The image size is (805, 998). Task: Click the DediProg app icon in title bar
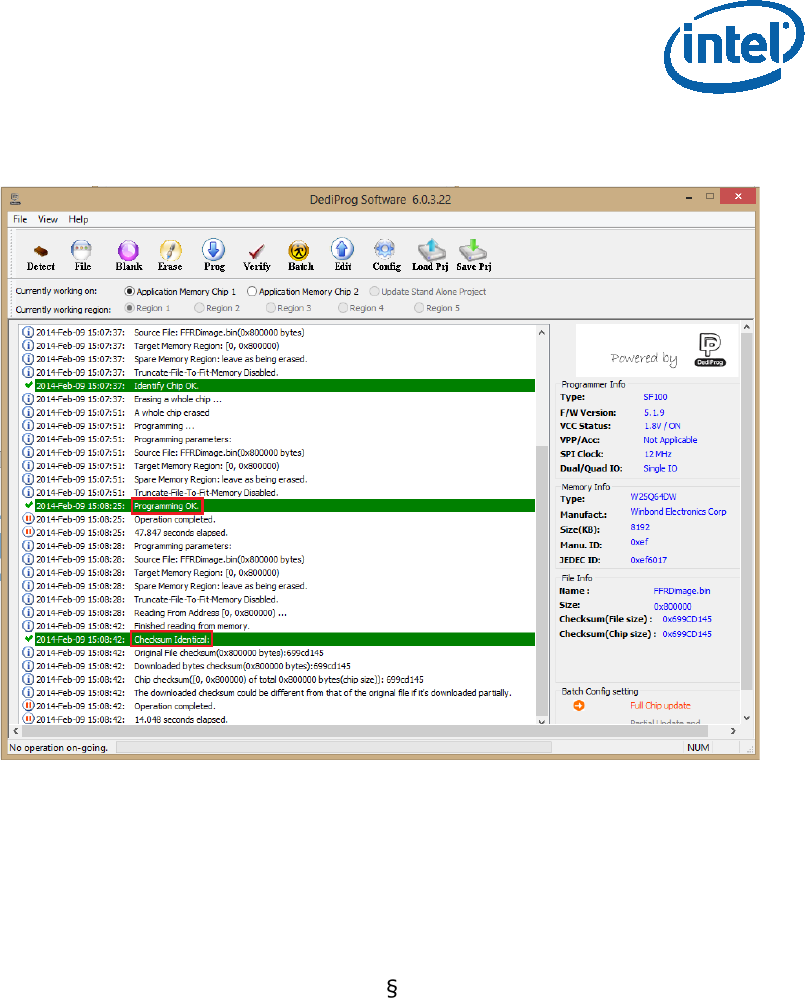(x=16, y=199)
